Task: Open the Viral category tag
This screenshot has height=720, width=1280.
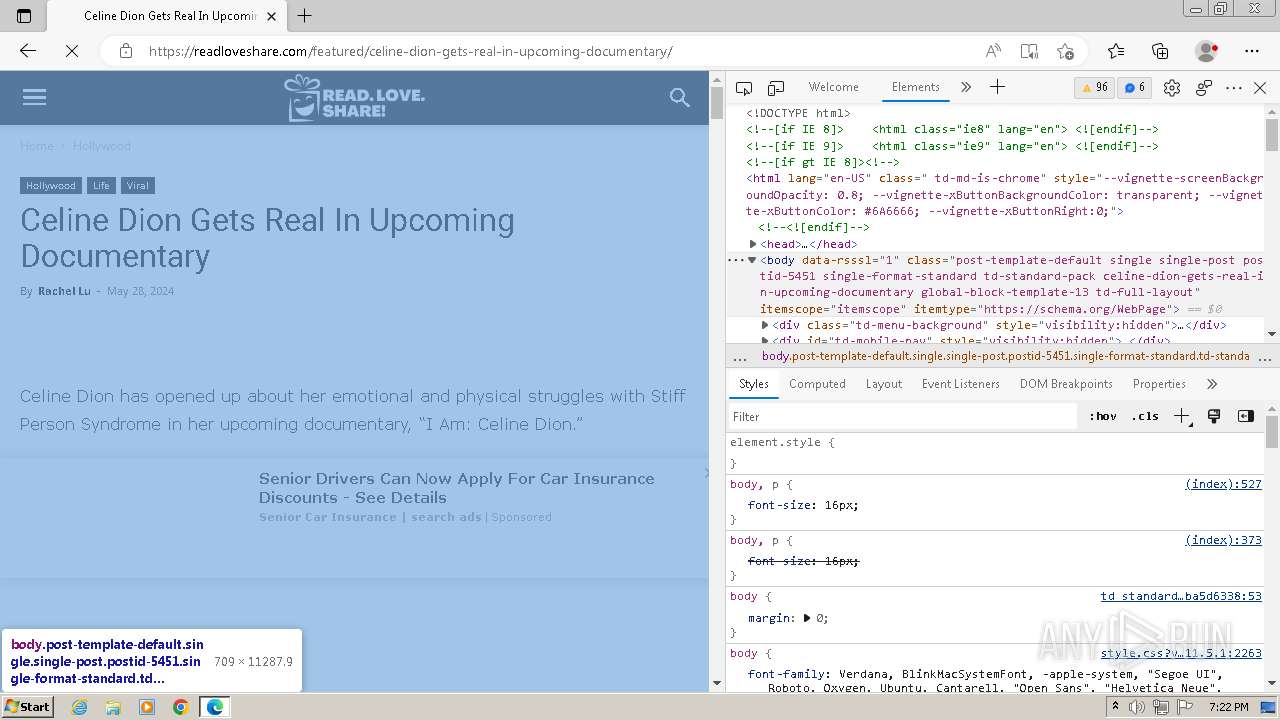Action: 138,186
